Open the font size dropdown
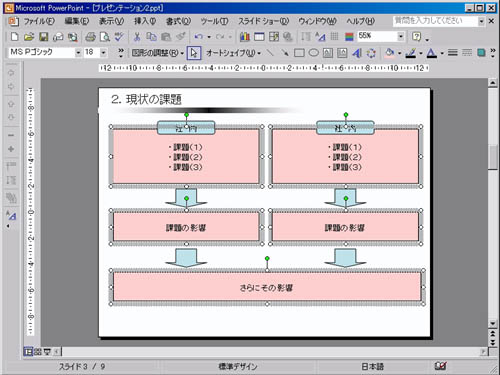 pos(103,53)
